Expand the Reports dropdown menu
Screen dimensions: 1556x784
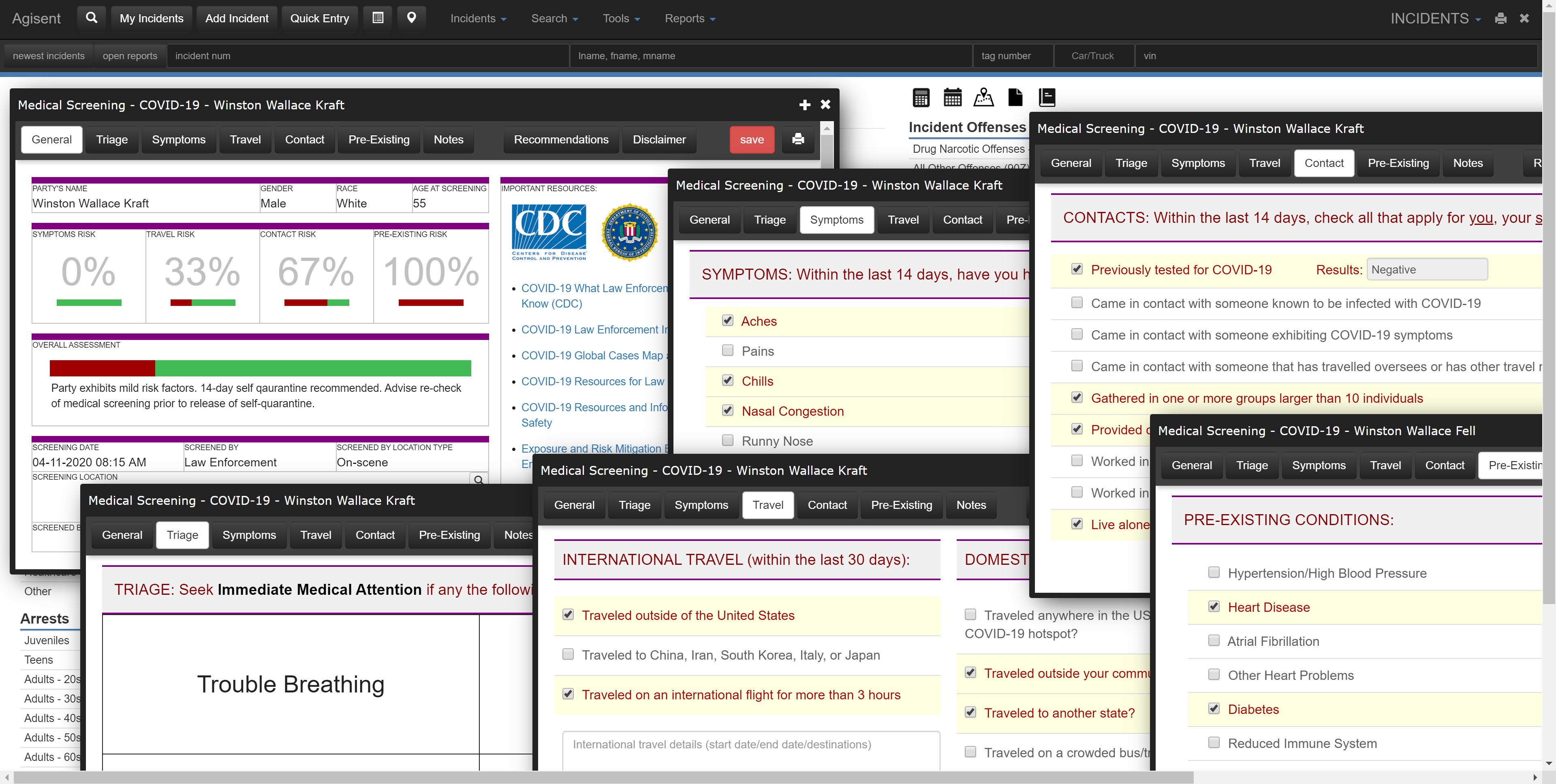[690, 19]
